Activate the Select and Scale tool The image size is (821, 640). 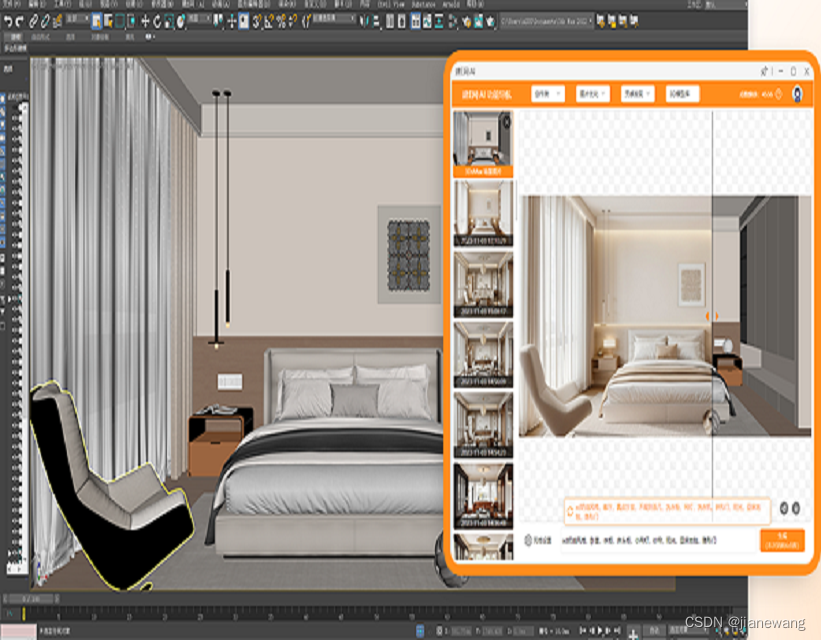[x=169, y=21]
